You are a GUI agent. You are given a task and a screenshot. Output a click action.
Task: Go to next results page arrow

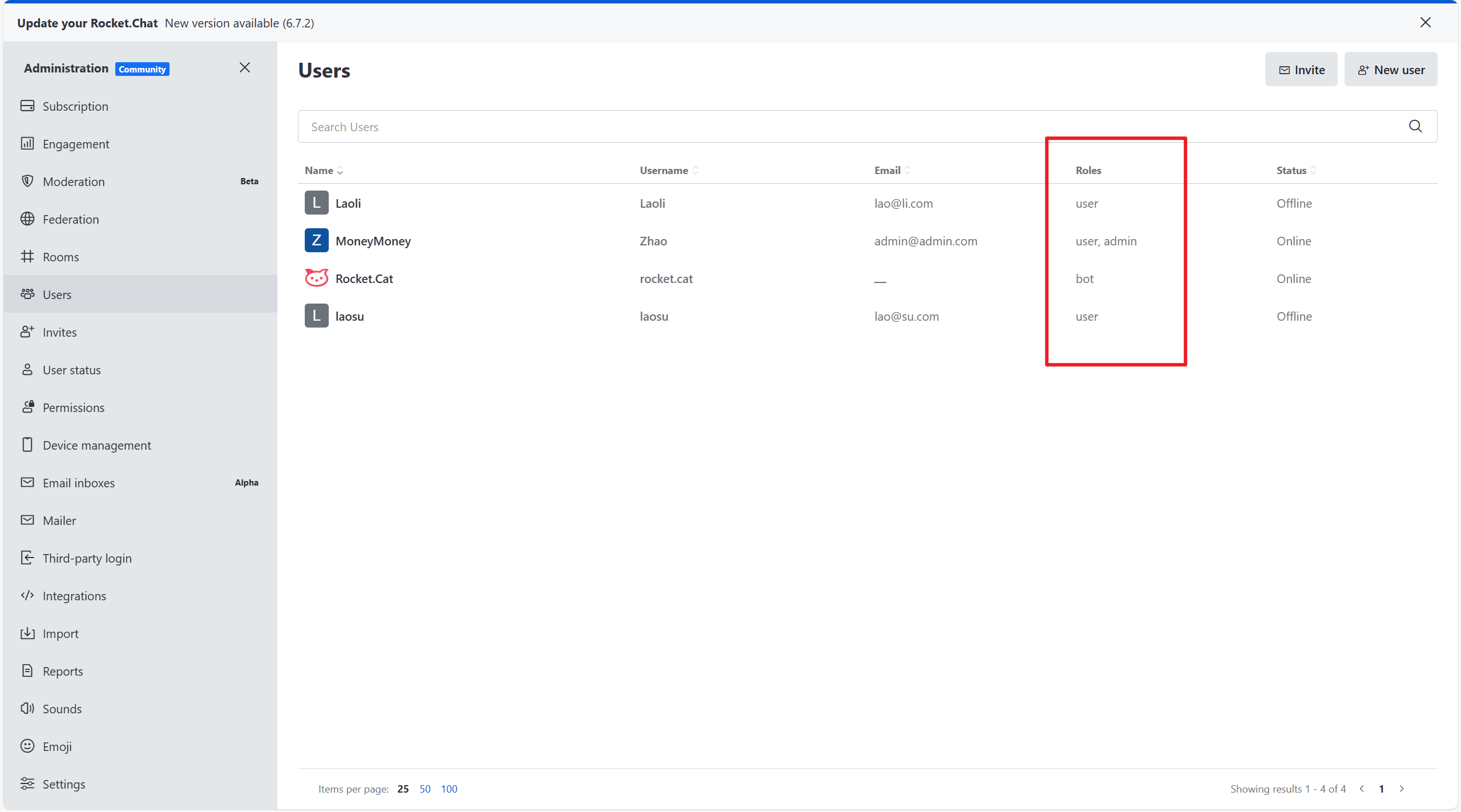pos(1402,789)
